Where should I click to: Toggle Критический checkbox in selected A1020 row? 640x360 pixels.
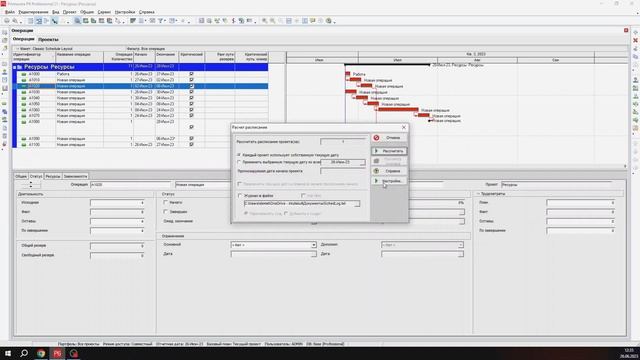191,86
